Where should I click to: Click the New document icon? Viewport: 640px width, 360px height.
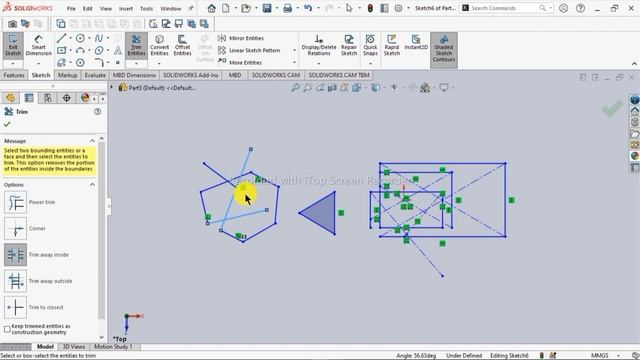[x=225, y=8]
